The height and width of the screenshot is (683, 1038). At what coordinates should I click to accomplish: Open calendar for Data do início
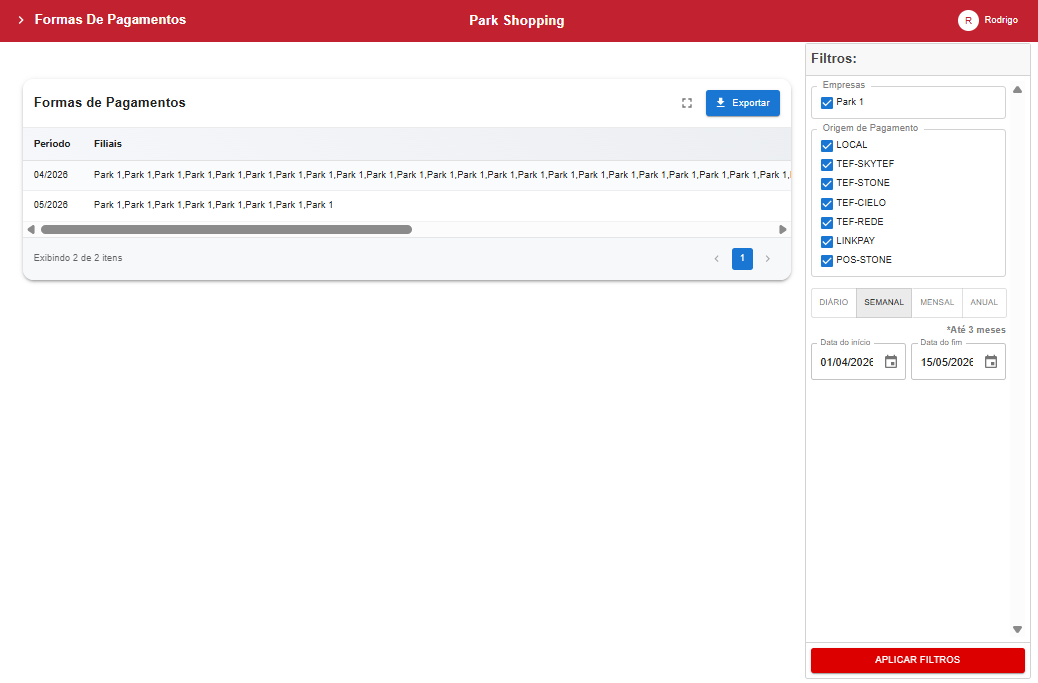point(891,362)
